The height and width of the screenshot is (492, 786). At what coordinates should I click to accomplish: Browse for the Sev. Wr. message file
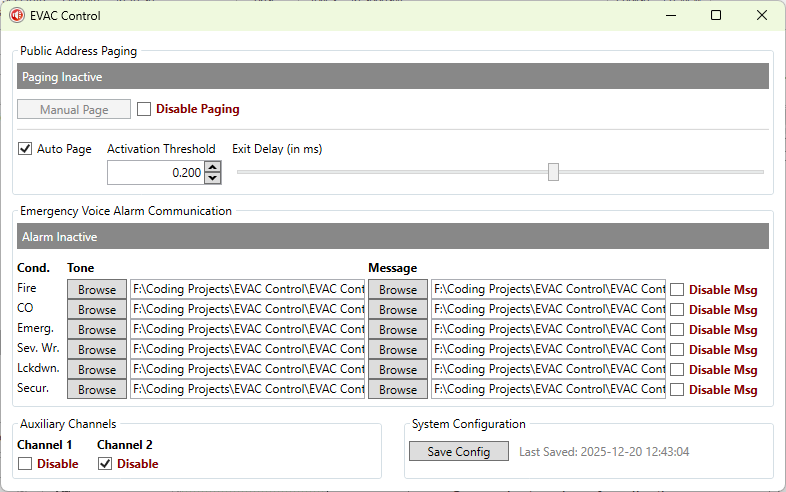coord(398,350)
